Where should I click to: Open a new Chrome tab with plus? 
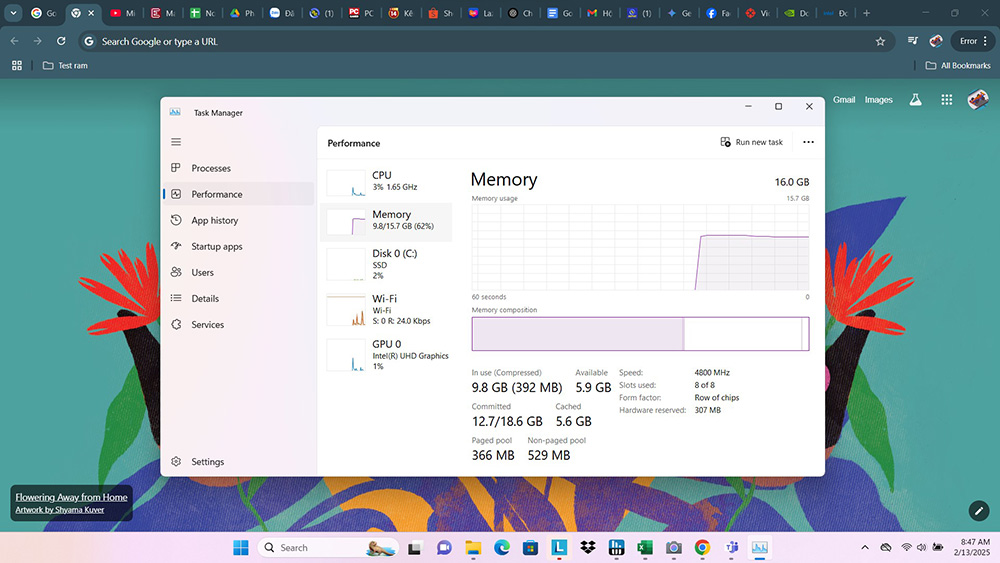tap(866, 13)
